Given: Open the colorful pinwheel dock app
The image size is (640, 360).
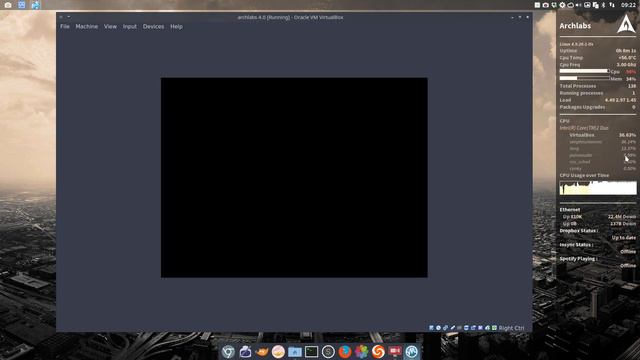Looking at the screenshot, I should [361, 351].
